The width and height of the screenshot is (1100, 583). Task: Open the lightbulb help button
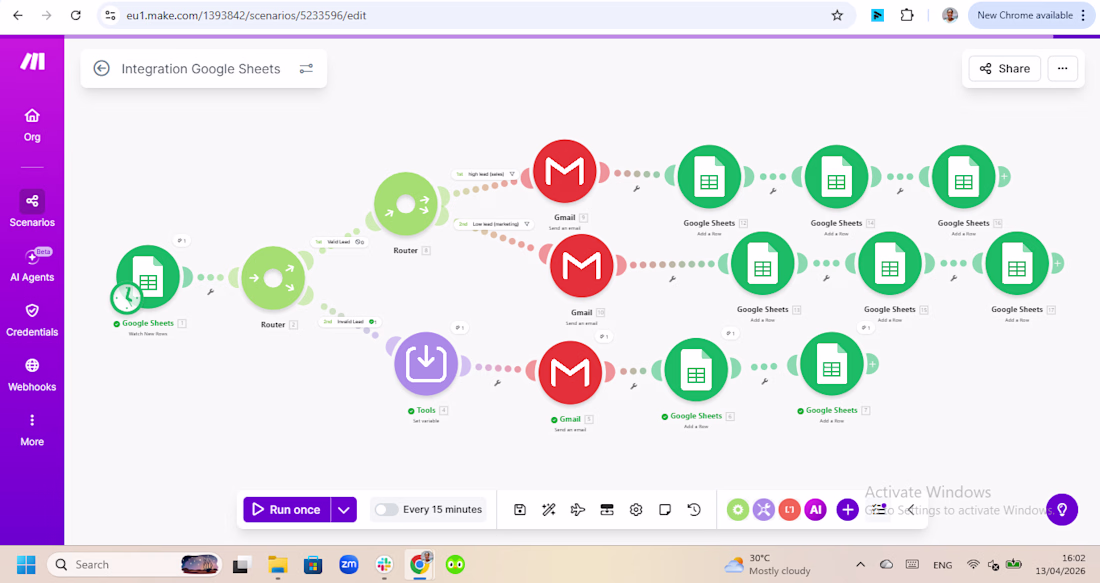[1062, 509]
